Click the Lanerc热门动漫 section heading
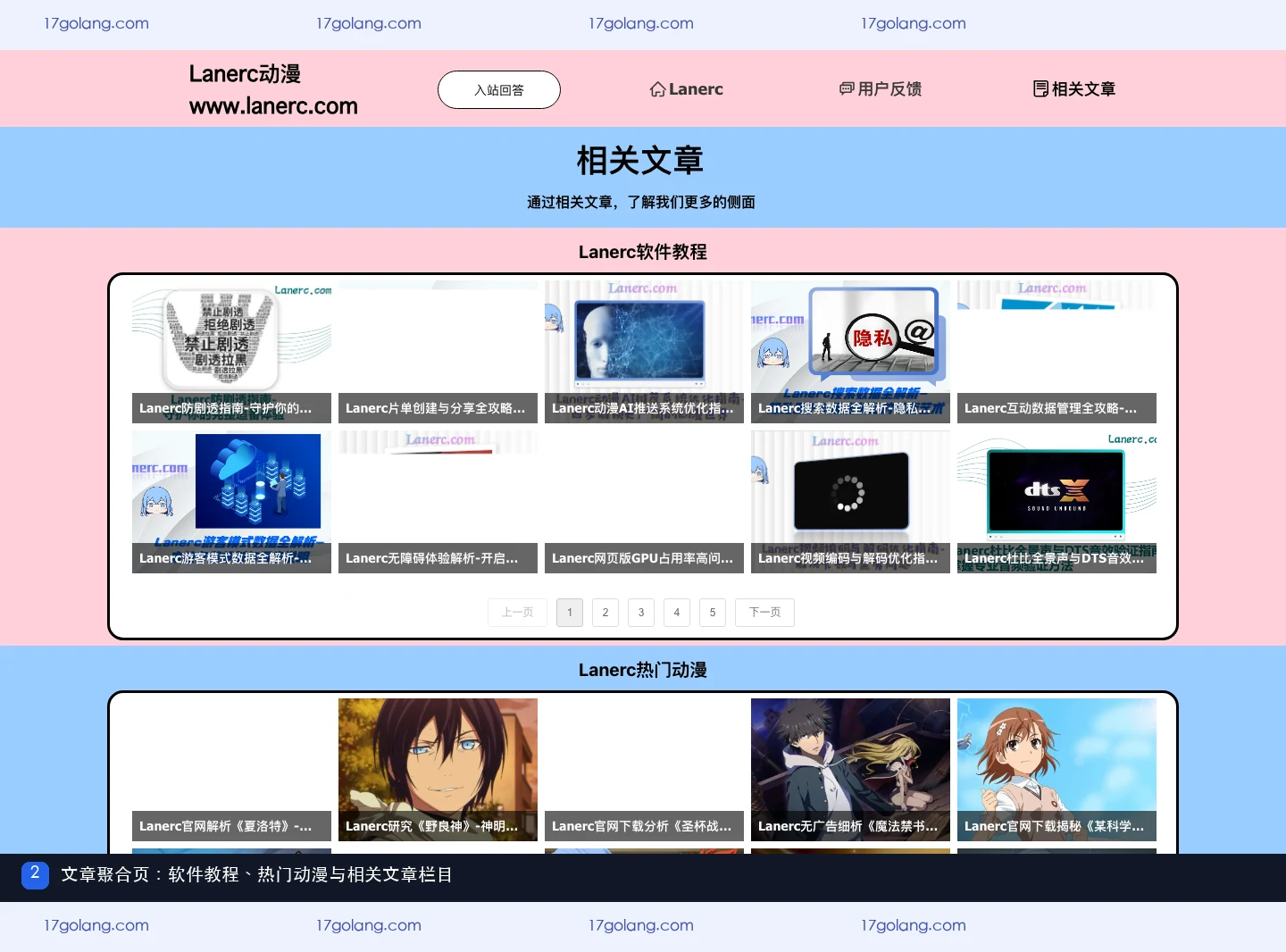The height and width of the screenshot is (952, 1286). [x=643, y=670]
